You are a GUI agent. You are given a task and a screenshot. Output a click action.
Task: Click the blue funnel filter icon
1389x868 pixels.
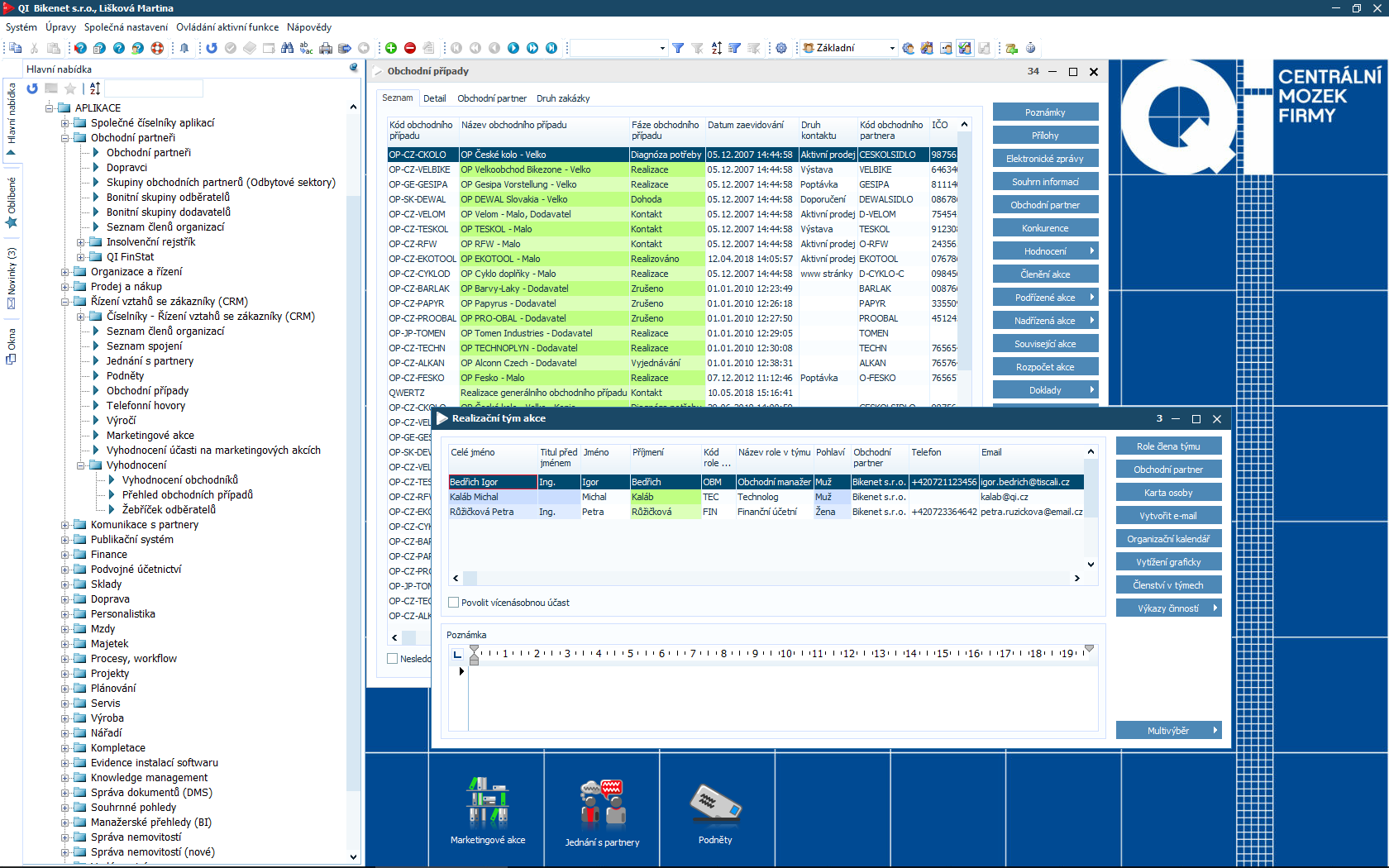[x=678, y=48]
